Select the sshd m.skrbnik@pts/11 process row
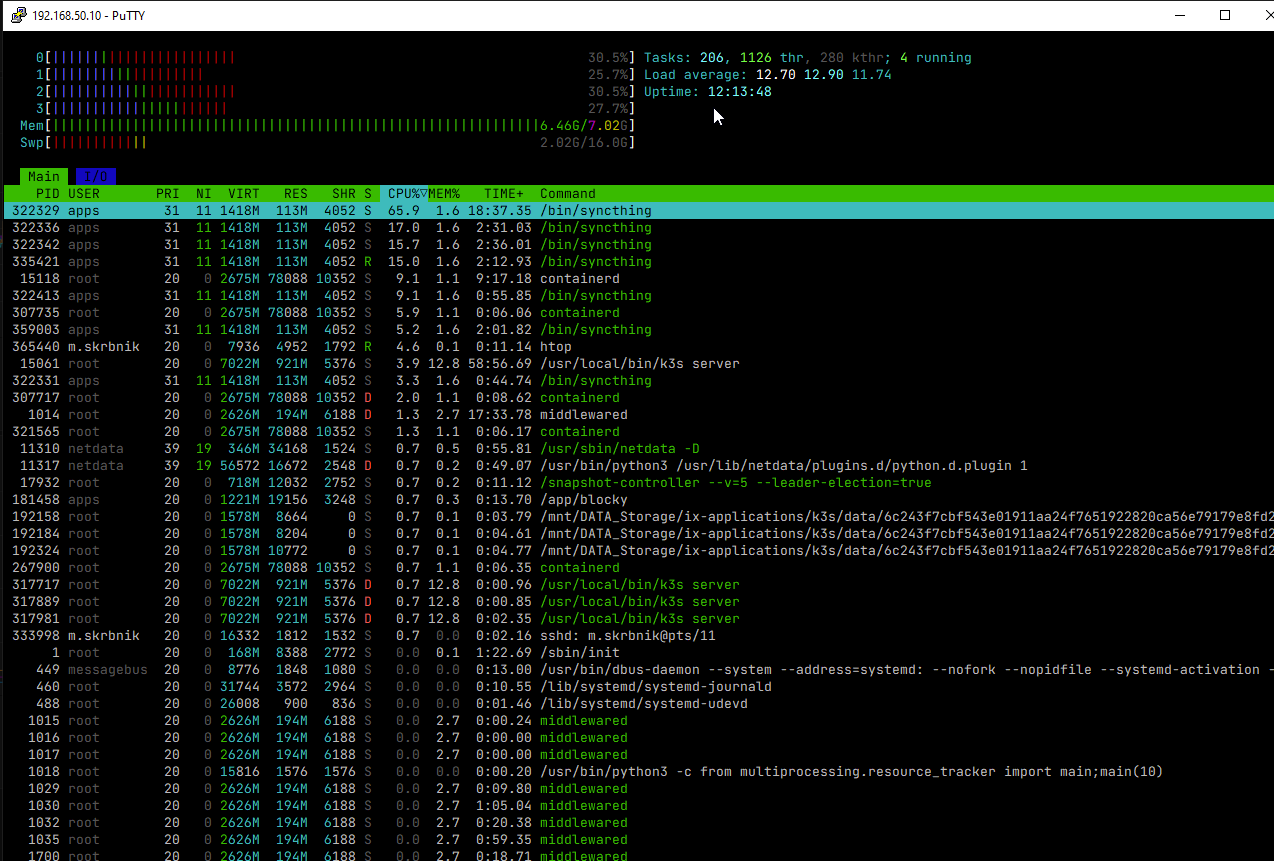 click(639, 636)
